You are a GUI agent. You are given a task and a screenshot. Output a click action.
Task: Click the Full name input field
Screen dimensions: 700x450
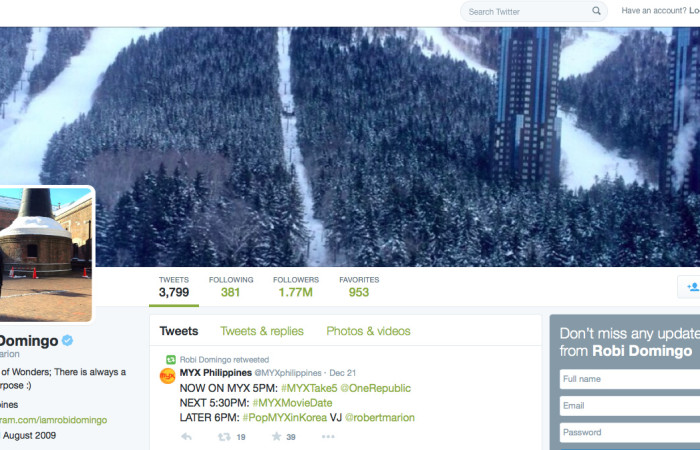[630, 379]
